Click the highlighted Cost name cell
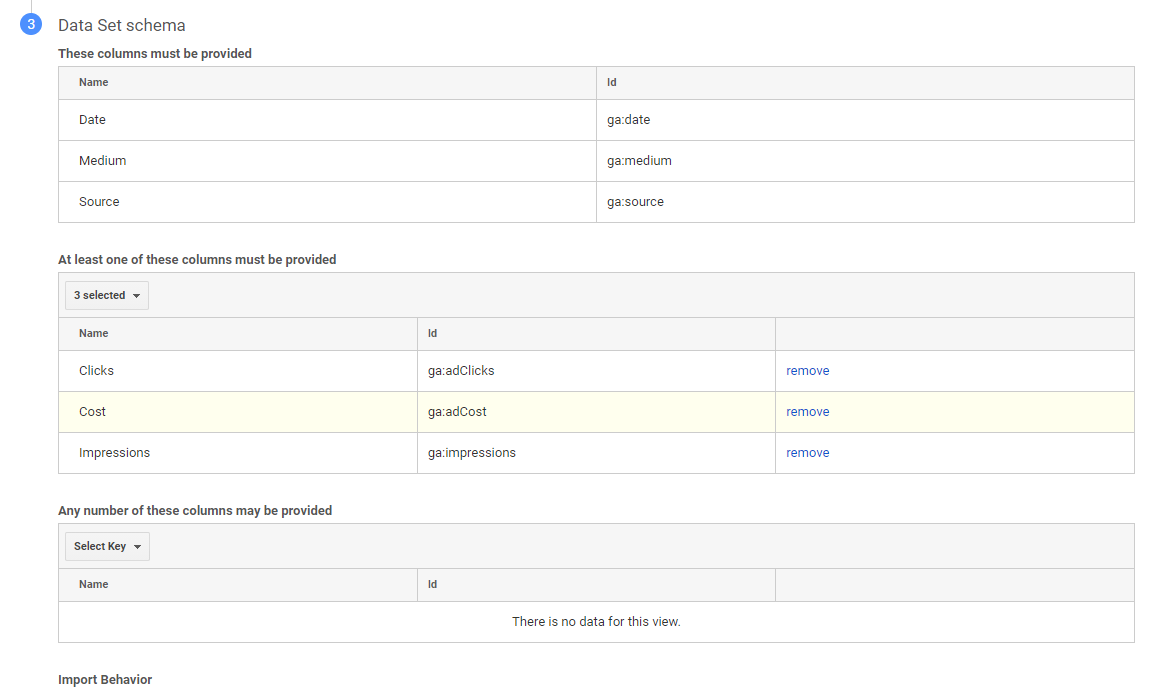This screenshot has height=688, width=1162. pyautogui.click(x=92, y=412)
